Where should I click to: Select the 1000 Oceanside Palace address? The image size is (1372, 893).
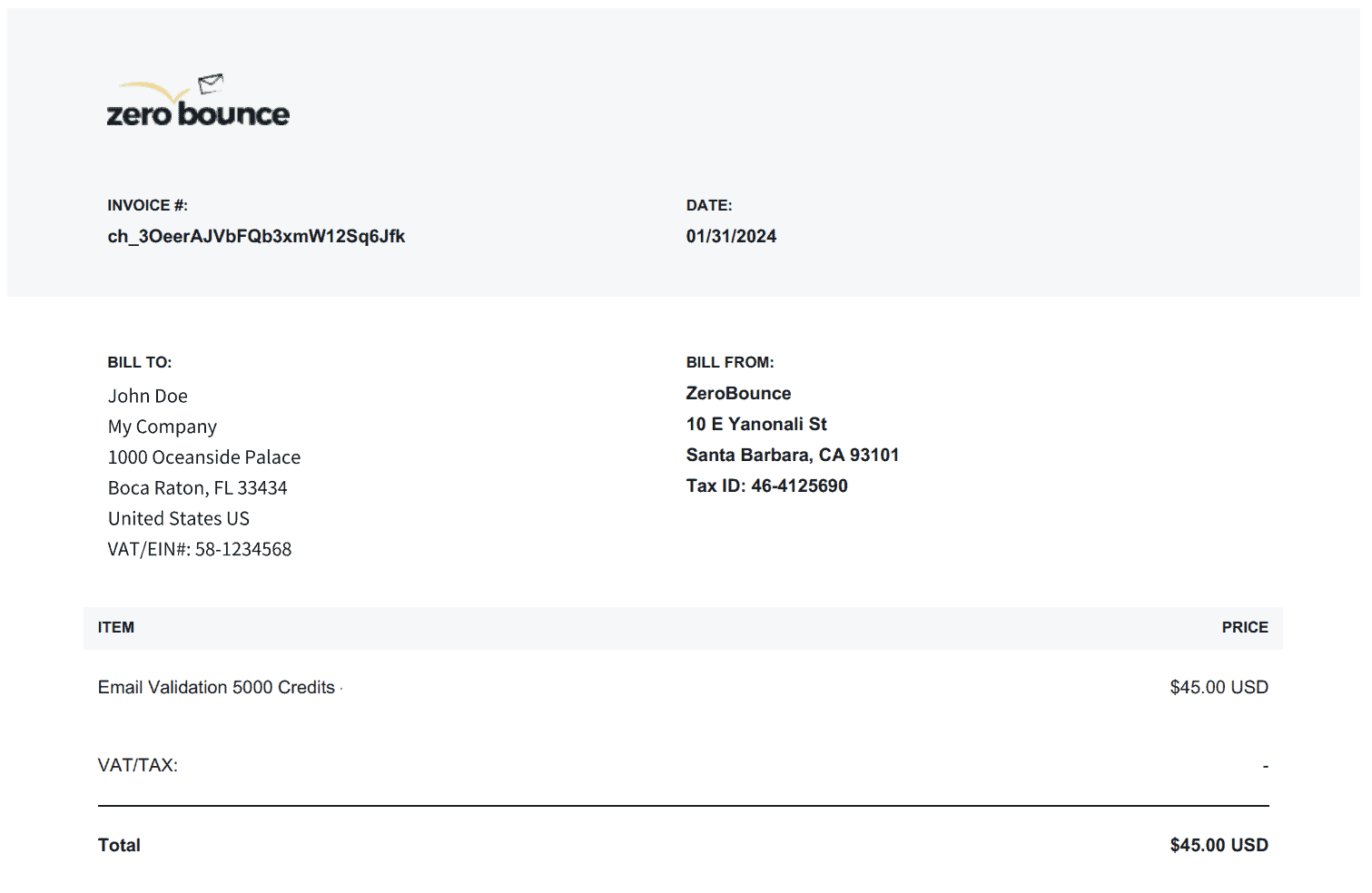[x=204, y=457]
